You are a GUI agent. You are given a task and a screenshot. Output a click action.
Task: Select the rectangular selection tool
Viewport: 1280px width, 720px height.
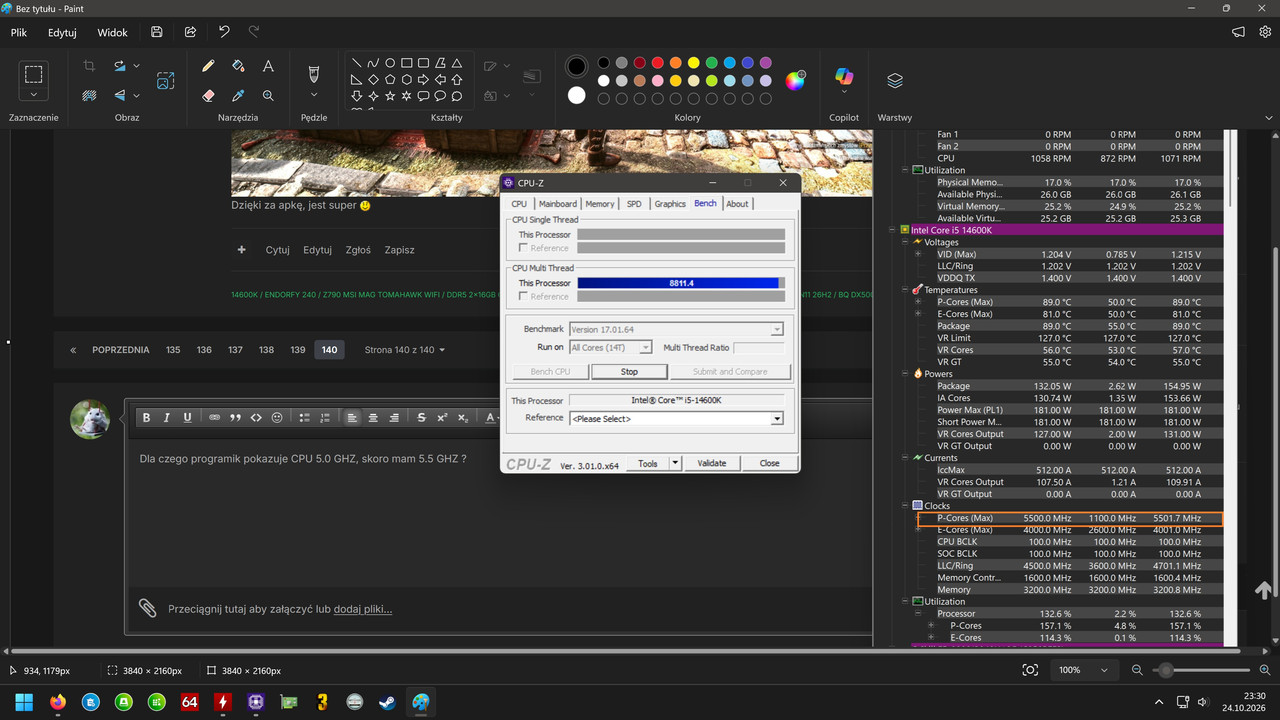pyautogui.click(x=34, y=73)
